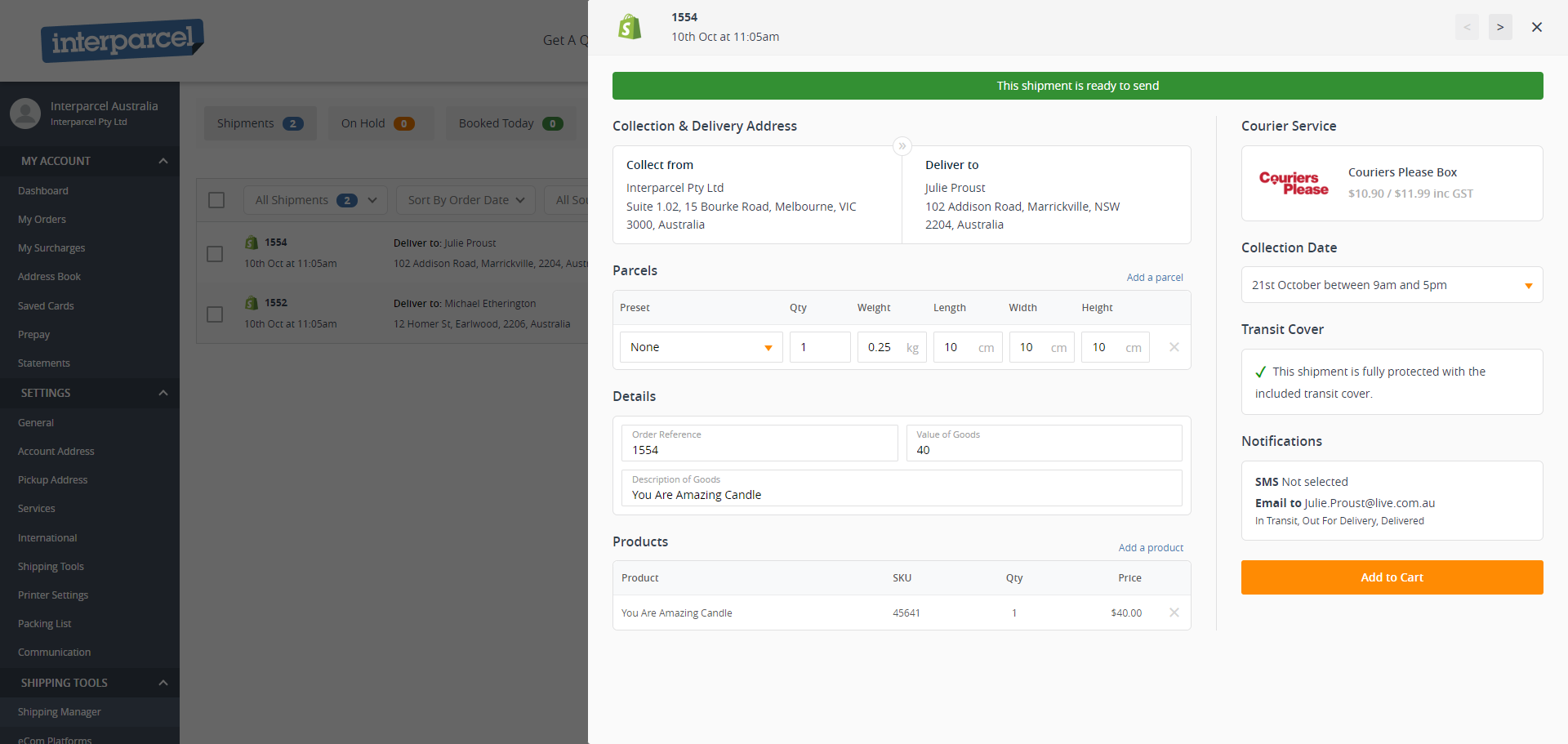This screenshot has width=1568, height=744.
Task: Open Account Address settings
Action: point(56,452)
